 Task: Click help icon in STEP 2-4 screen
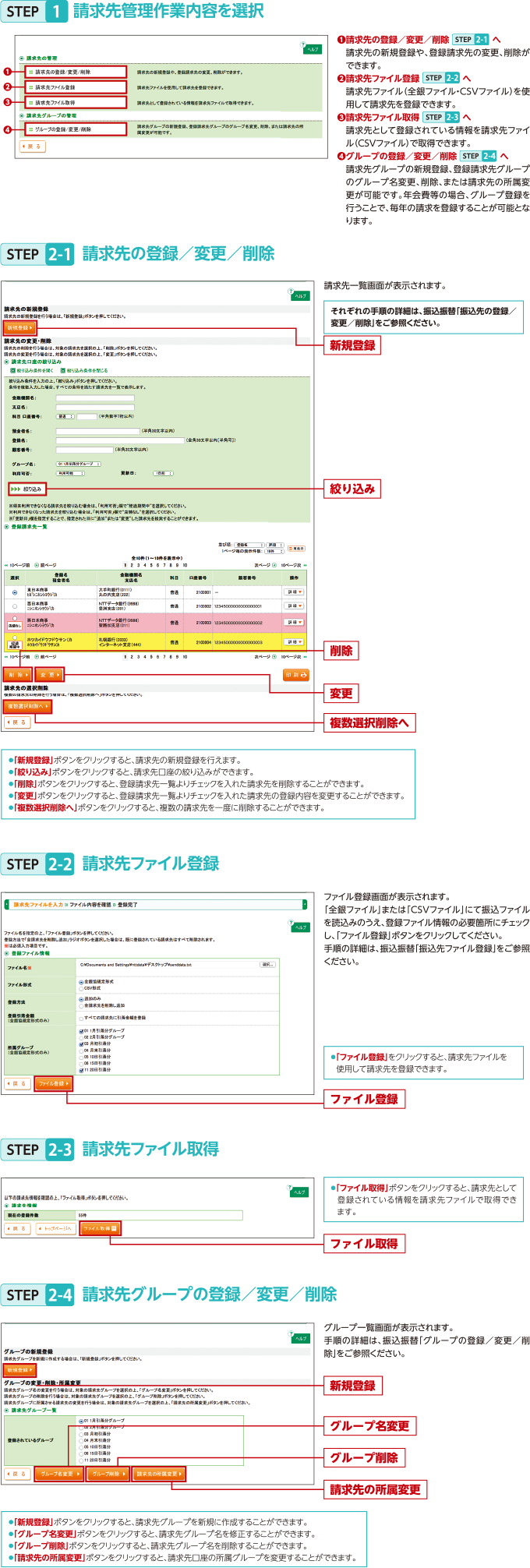[300, 1337]
